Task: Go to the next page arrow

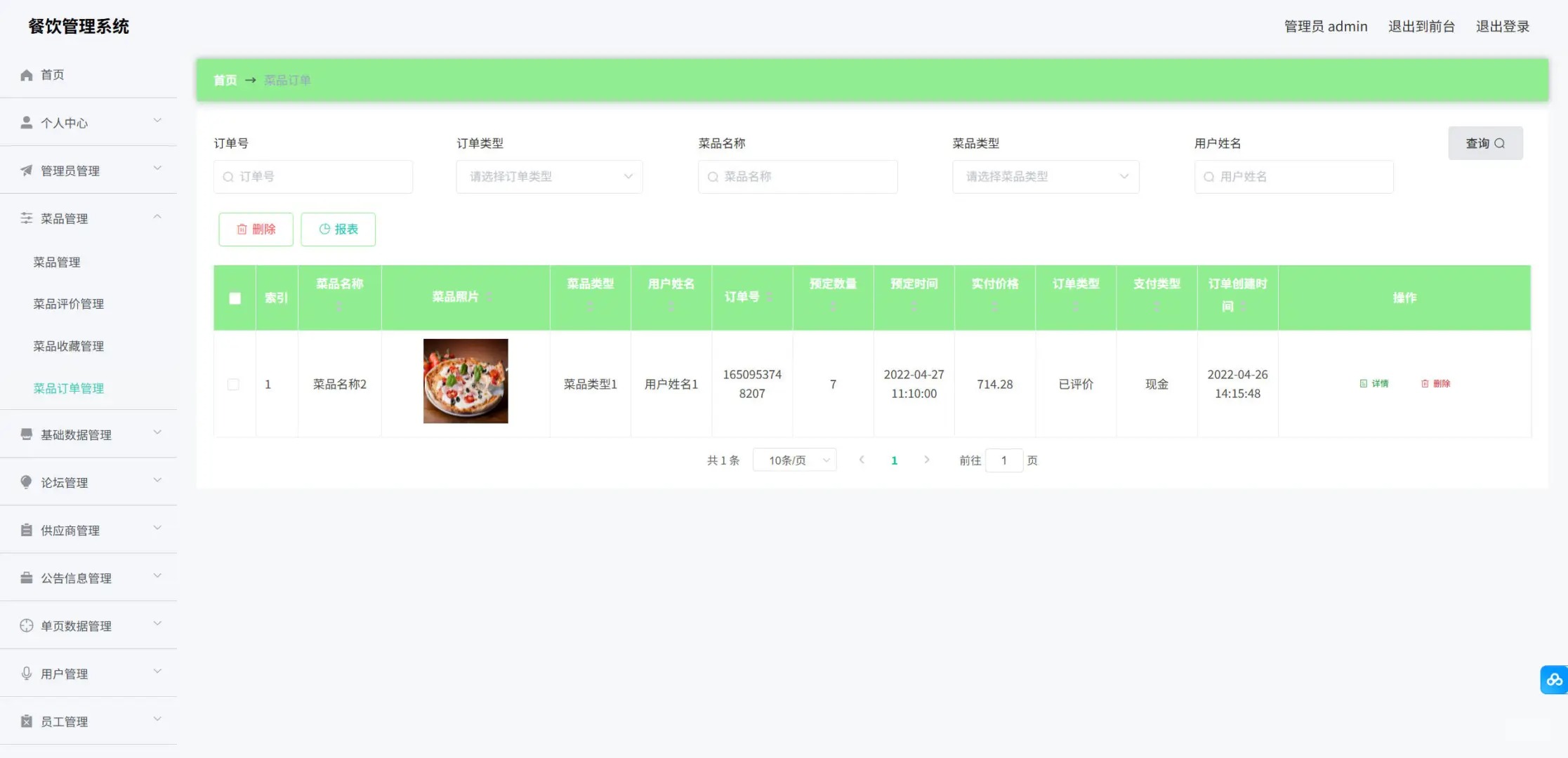Action: [x=927, y=460]
